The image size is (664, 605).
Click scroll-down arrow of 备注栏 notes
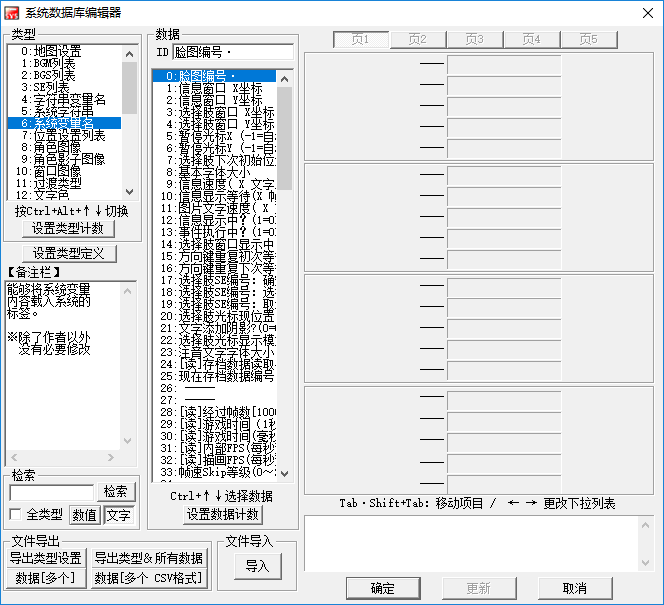click(x=127, y=441)
